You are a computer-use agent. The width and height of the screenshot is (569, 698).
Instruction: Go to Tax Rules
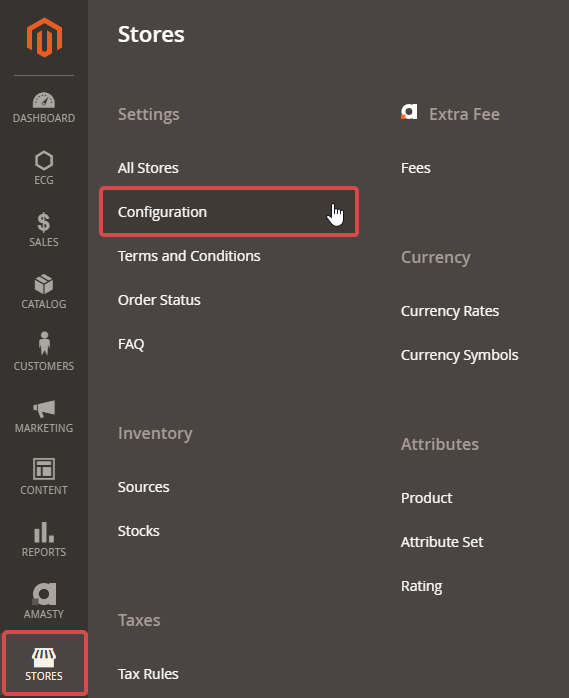click(x=148, y=674)
